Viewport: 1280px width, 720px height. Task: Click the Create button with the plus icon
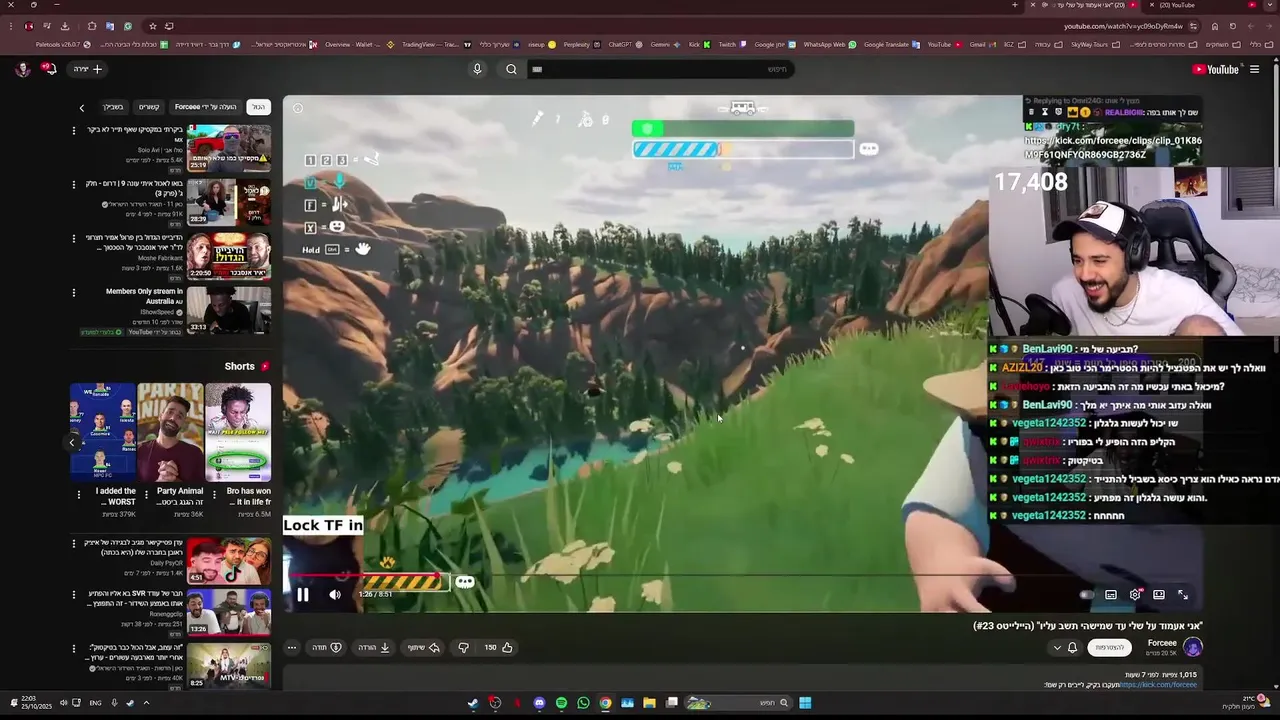(x=88, y=69)
